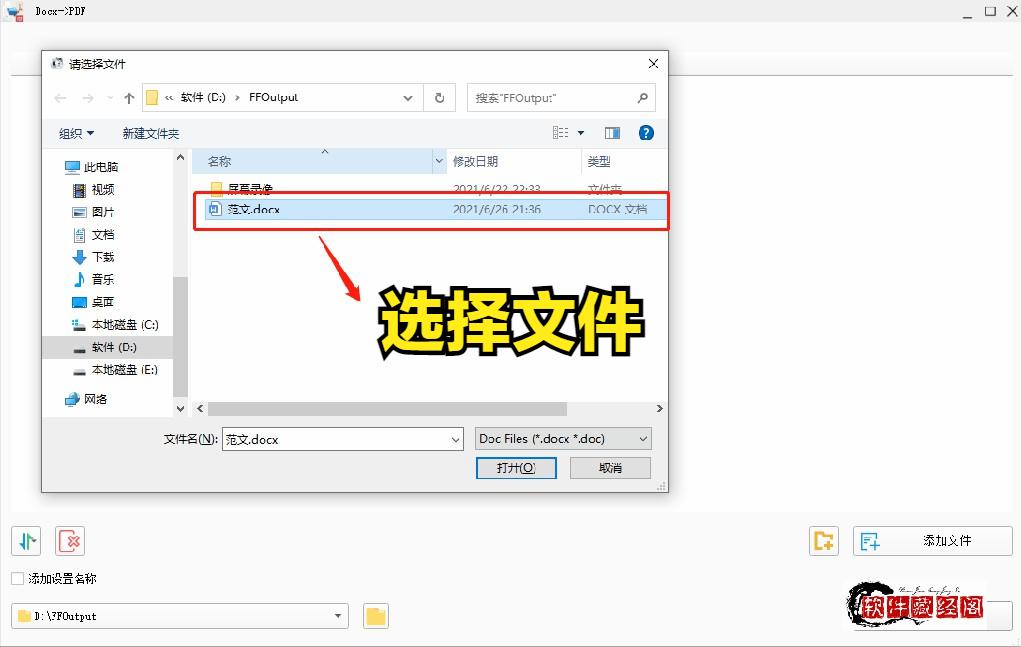This screenshot has height=647, width=1021.
Task: Toggle the preview pane icon
Action: (612, 132)
